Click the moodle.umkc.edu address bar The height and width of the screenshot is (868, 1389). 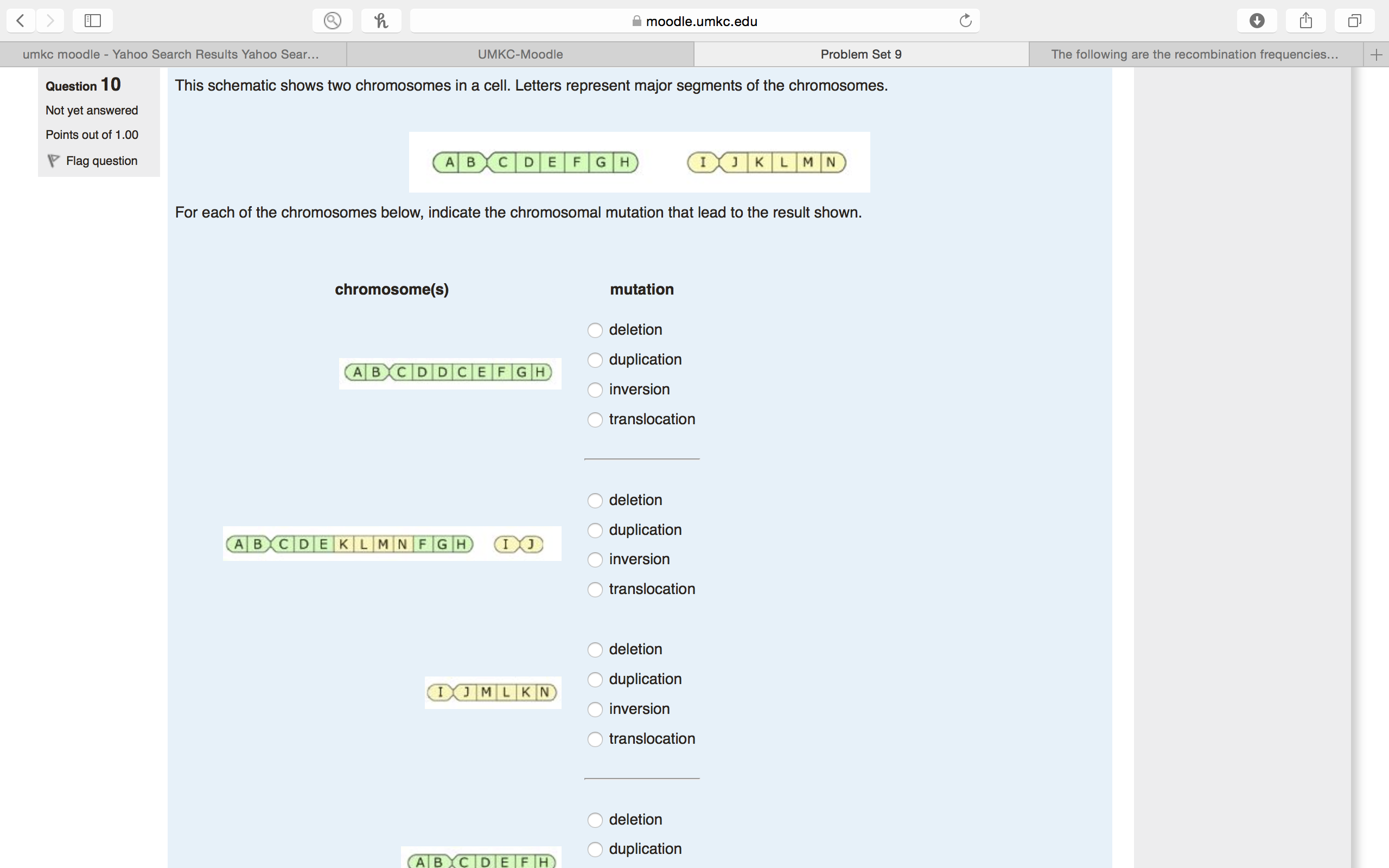[x=694, y=21]
